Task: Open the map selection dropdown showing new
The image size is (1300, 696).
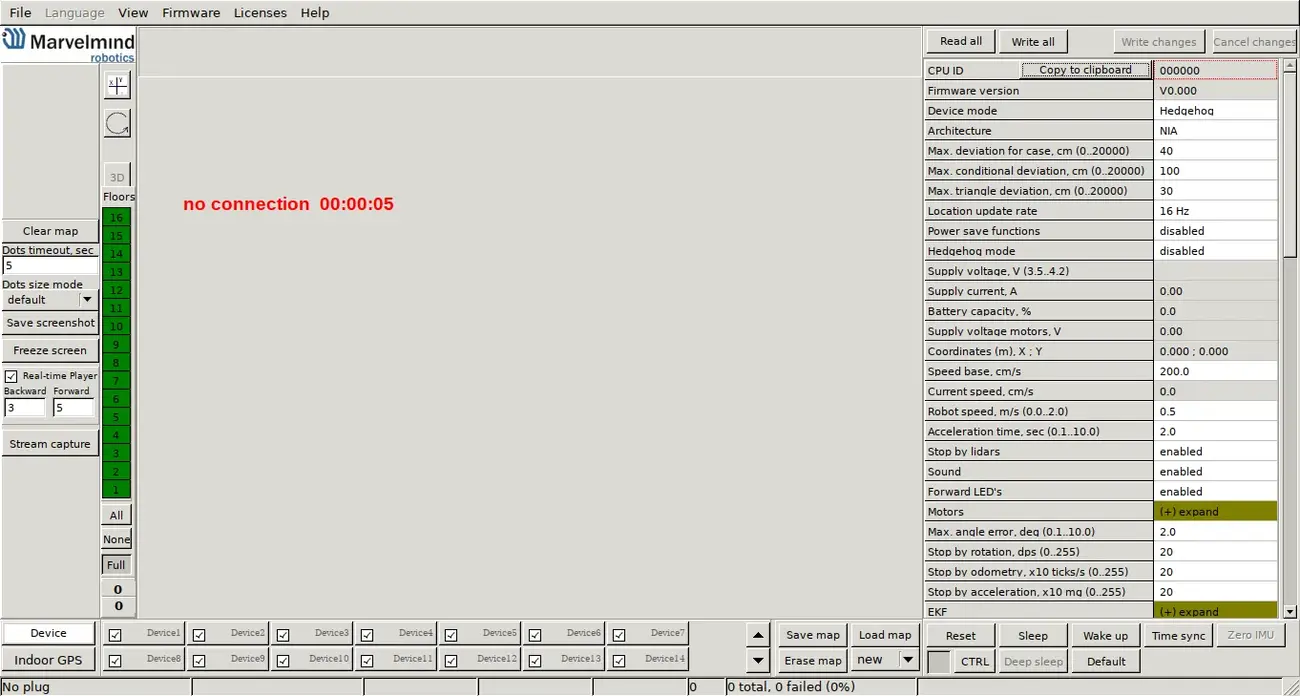Action: (x=907, y=660)
